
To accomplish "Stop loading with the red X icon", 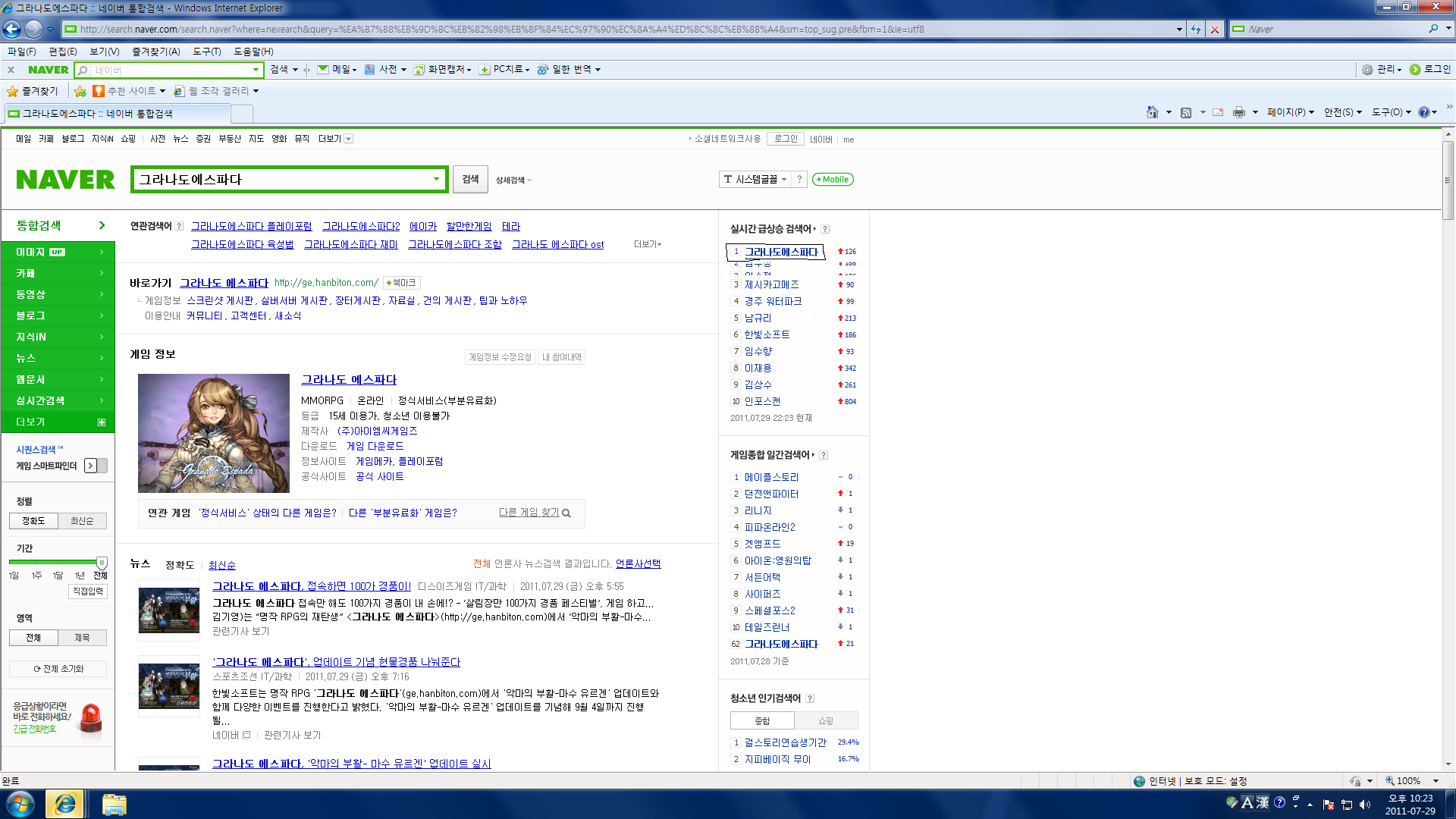I will [1215, 29].
